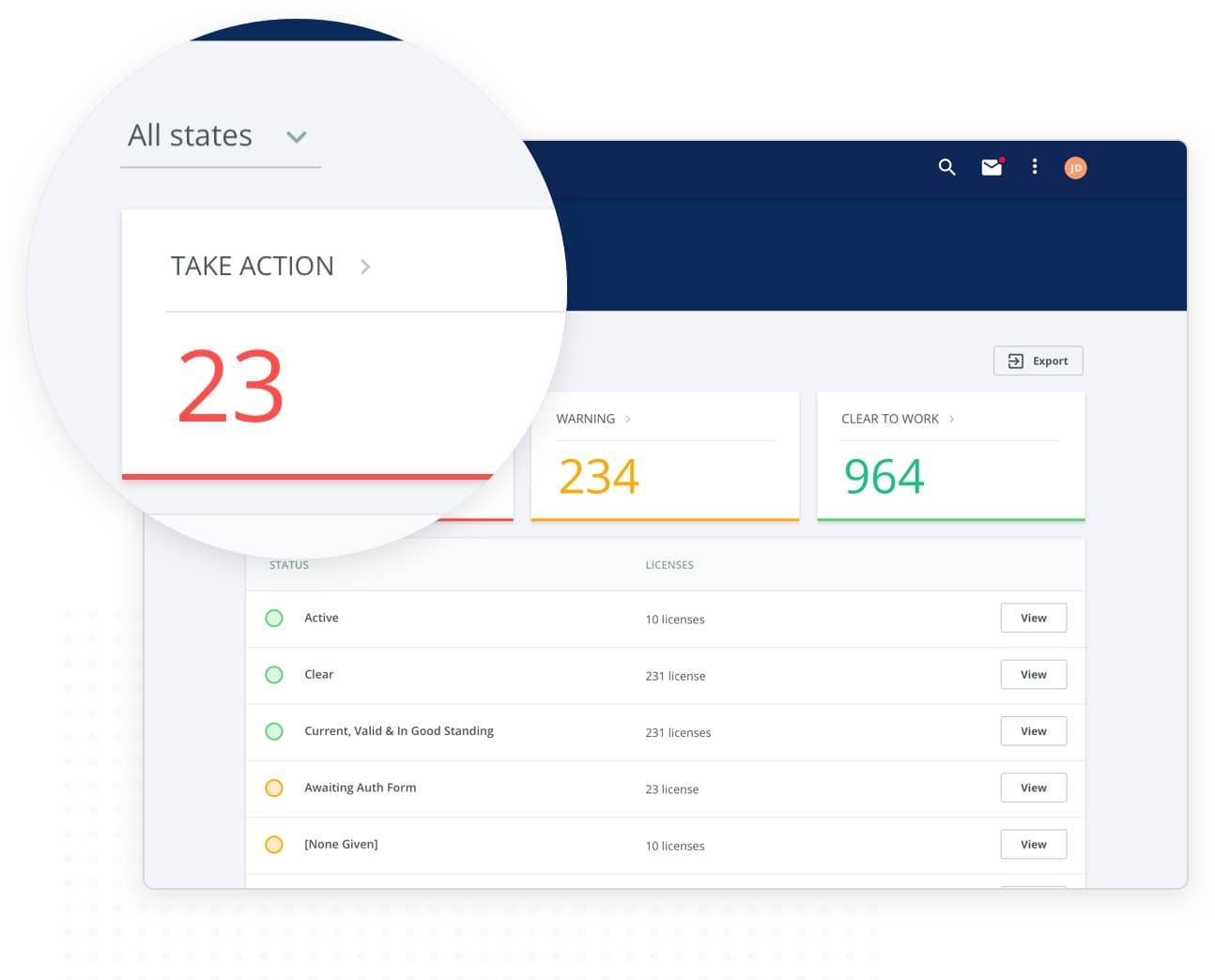Screen dimensions: 1215x980
Task: Click the yellow circle for [None Given]
Action: pyautogui.click(x=274, y=845)
